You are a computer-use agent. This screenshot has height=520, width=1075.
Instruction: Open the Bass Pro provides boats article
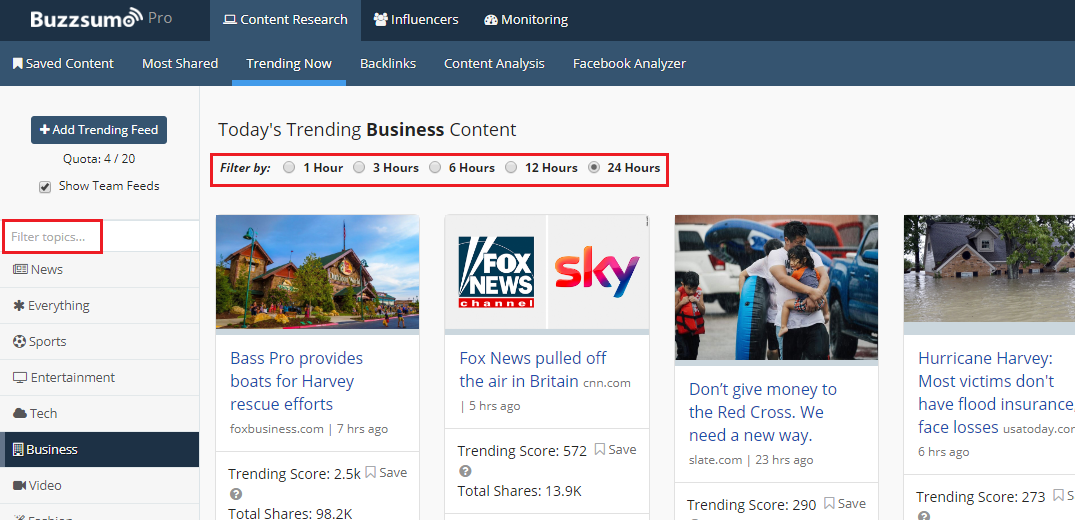(x=297, y=381)
